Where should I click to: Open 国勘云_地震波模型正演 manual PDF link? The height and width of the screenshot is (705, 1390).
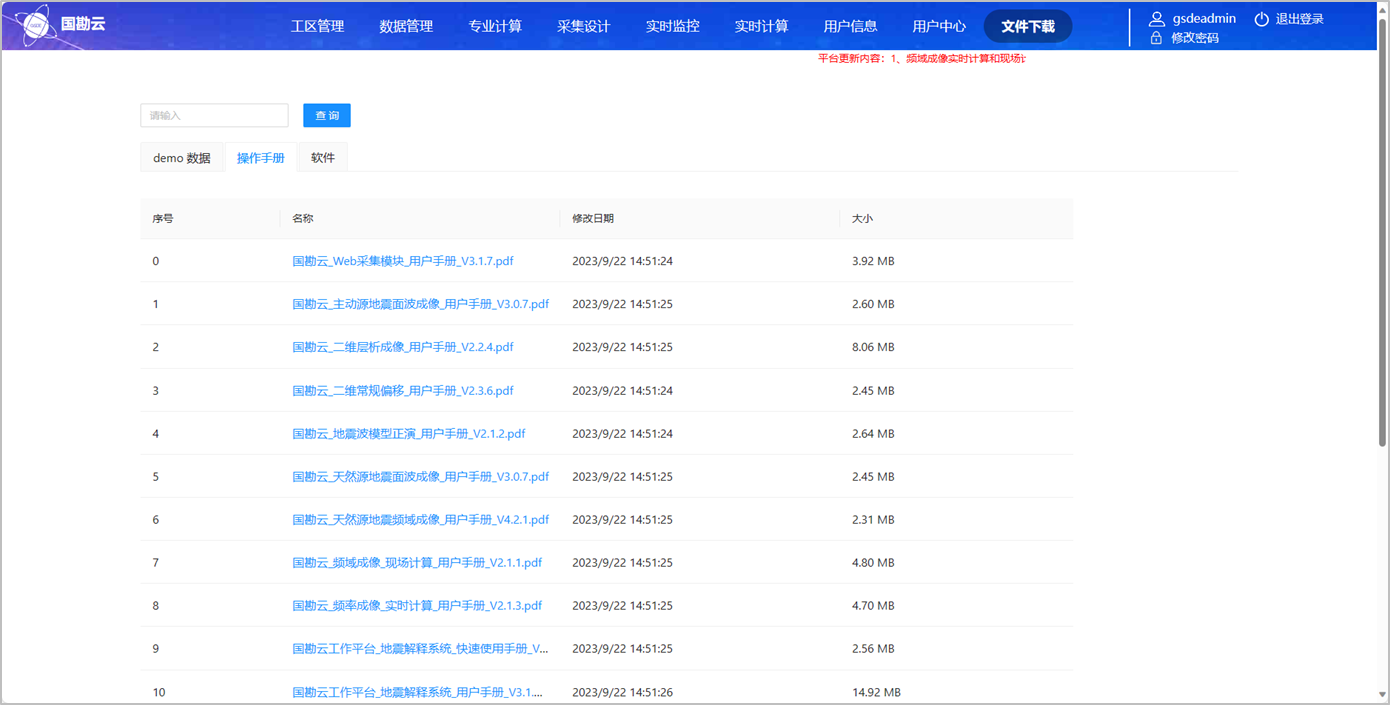tap(409, 434)
